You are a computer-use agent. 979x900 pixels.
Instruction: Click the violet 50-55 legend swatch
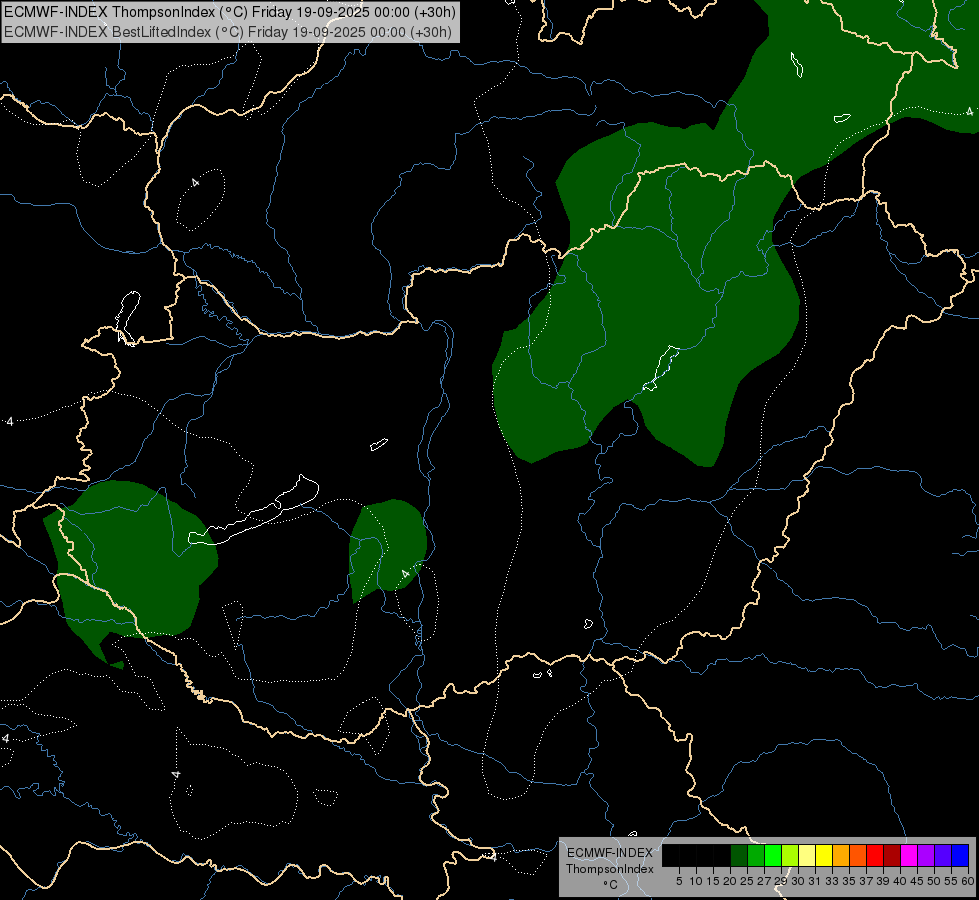point(943,855)
